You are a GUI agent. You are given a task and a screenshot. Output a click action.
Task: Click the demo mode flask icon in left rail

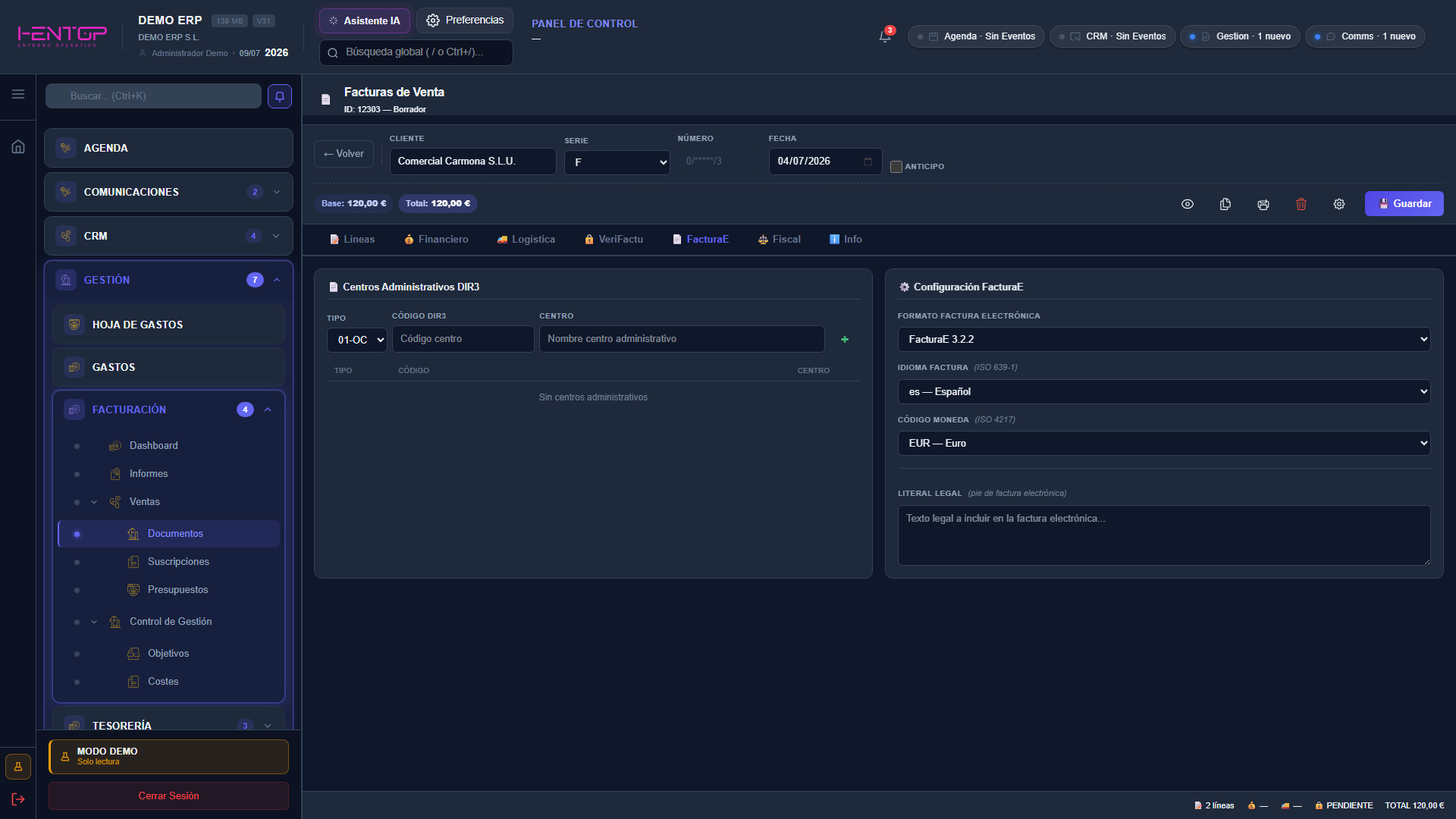coord(18,767)
